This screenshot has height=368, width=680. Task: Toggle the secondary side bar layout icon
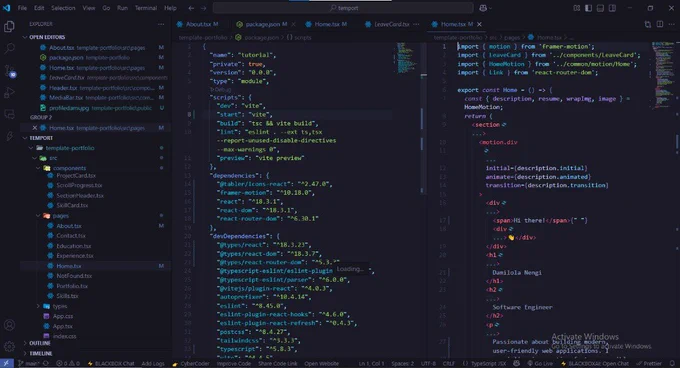point(612,8)
